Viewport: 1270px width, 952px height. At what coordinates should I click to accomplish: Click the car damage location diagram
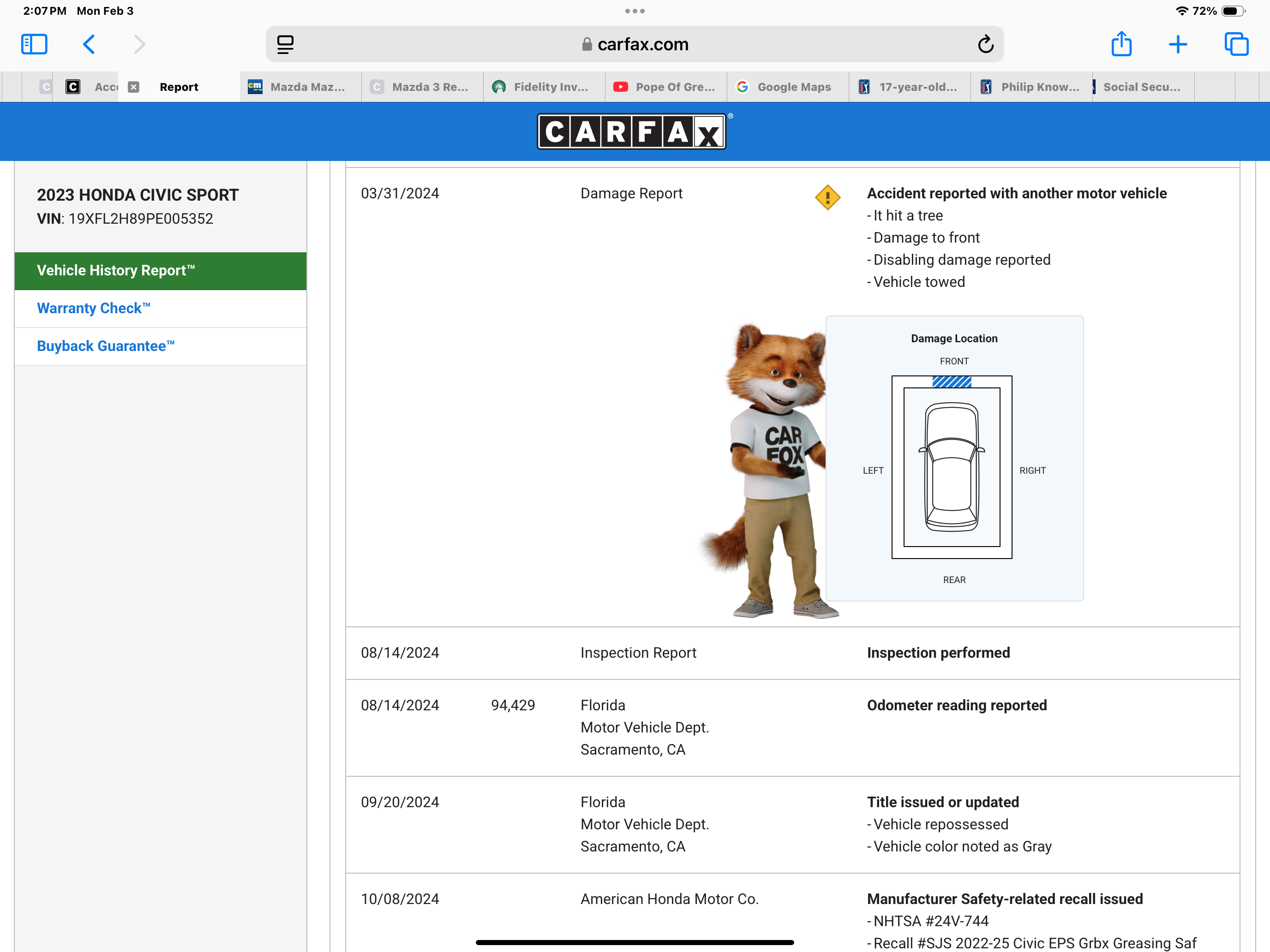[x=952, y=467]
